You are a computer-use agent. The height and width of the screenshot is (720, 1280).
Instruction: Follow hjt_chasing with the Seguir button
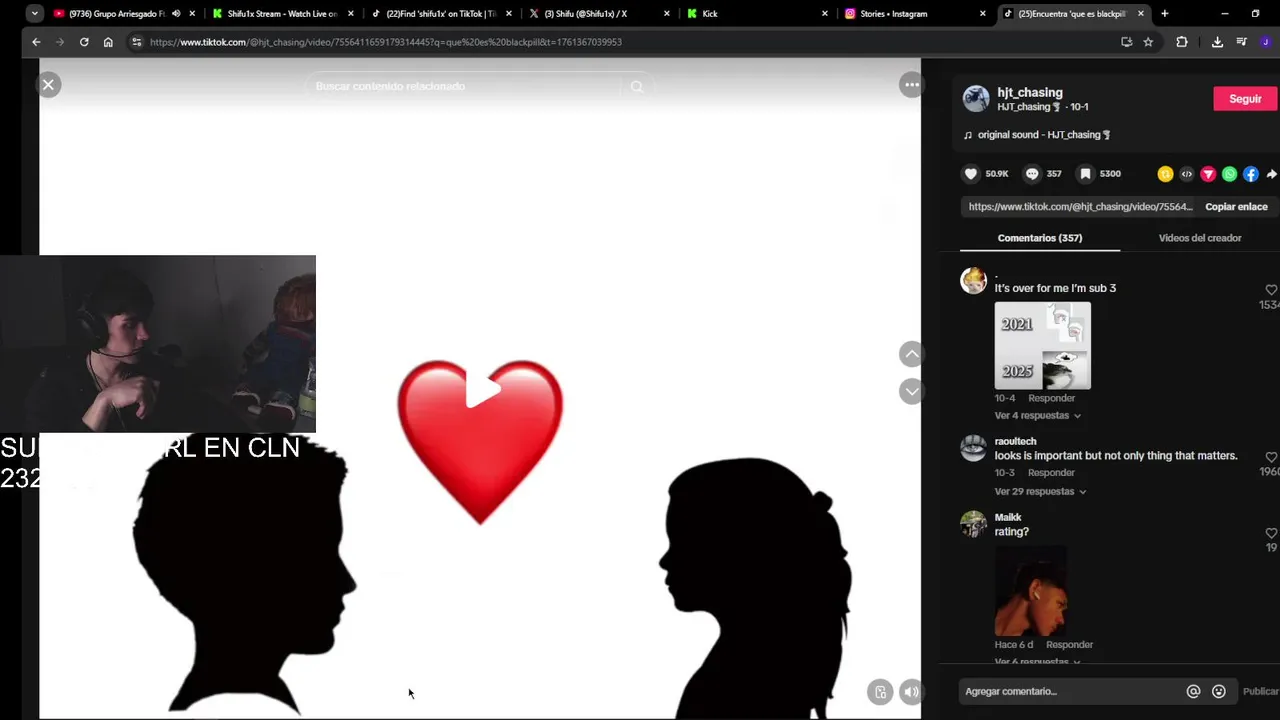tap(1245, 99)
